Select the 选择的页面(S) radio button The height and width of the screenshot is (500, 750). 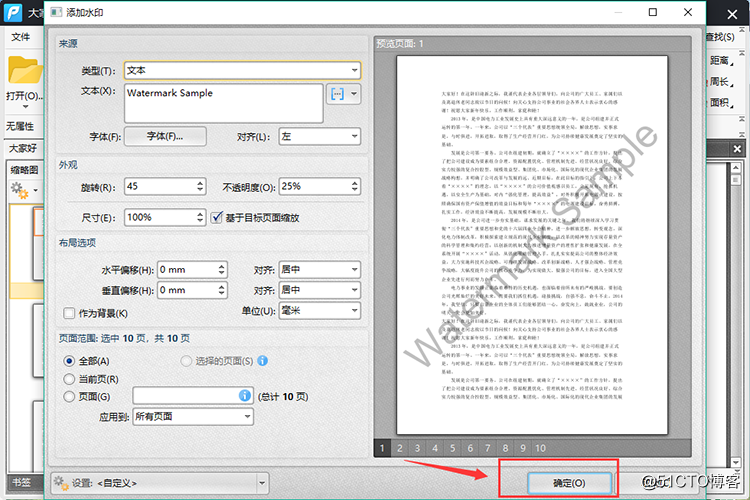186,361
